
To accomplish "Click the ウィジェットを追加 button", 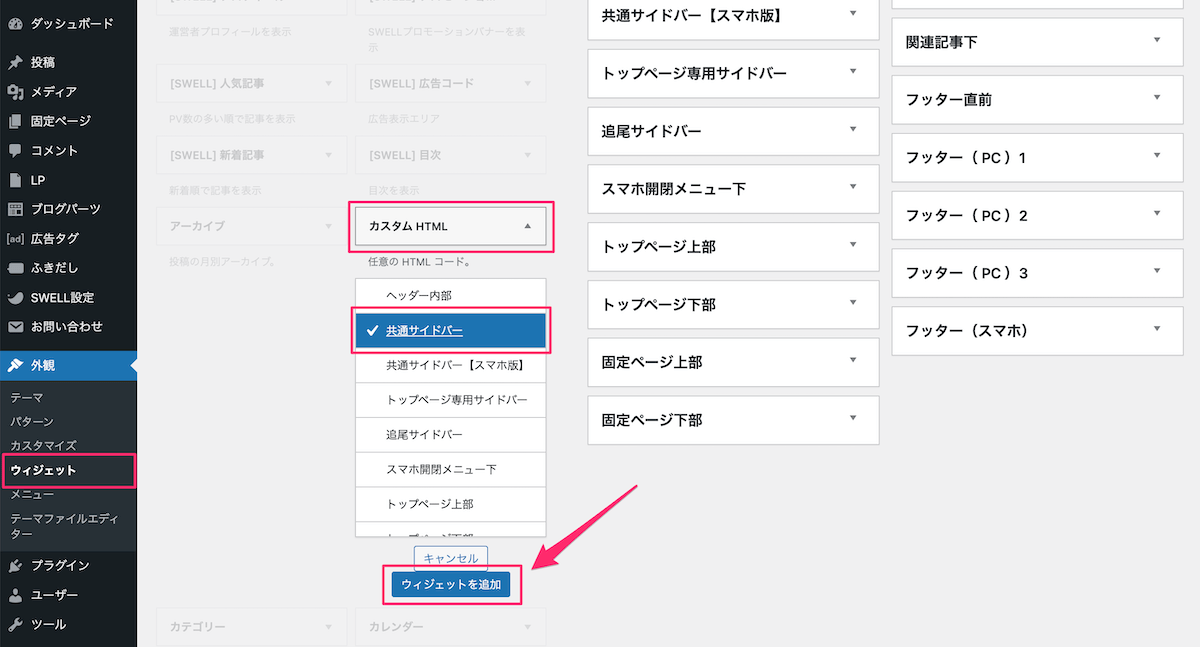I will pos(450,584).
